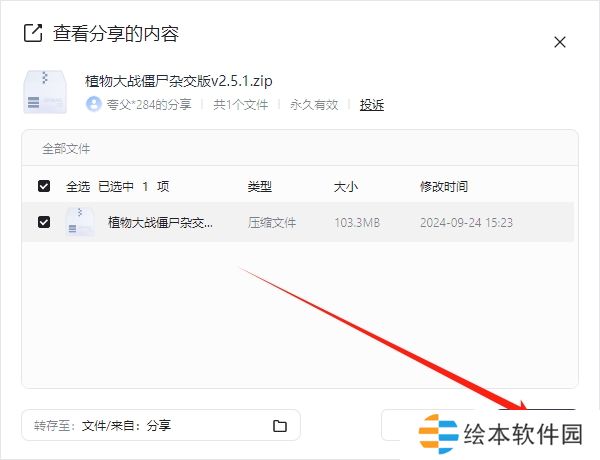This screenshot has height=460, width=600.
Task: Click the sharer's avatar icon
Action: pyautogui.click(x=94, y=104)
